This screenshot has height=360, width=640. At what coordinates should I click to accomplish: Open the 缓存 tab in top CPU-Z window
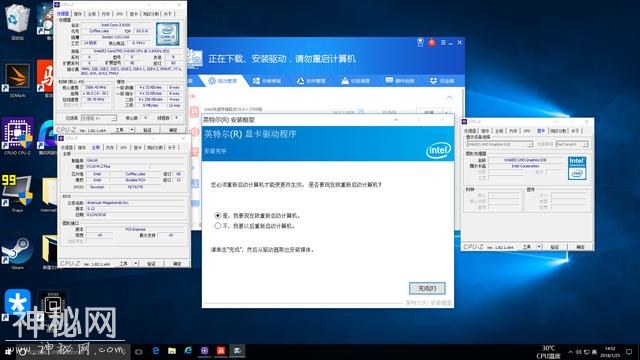click(x=78, y=14)
